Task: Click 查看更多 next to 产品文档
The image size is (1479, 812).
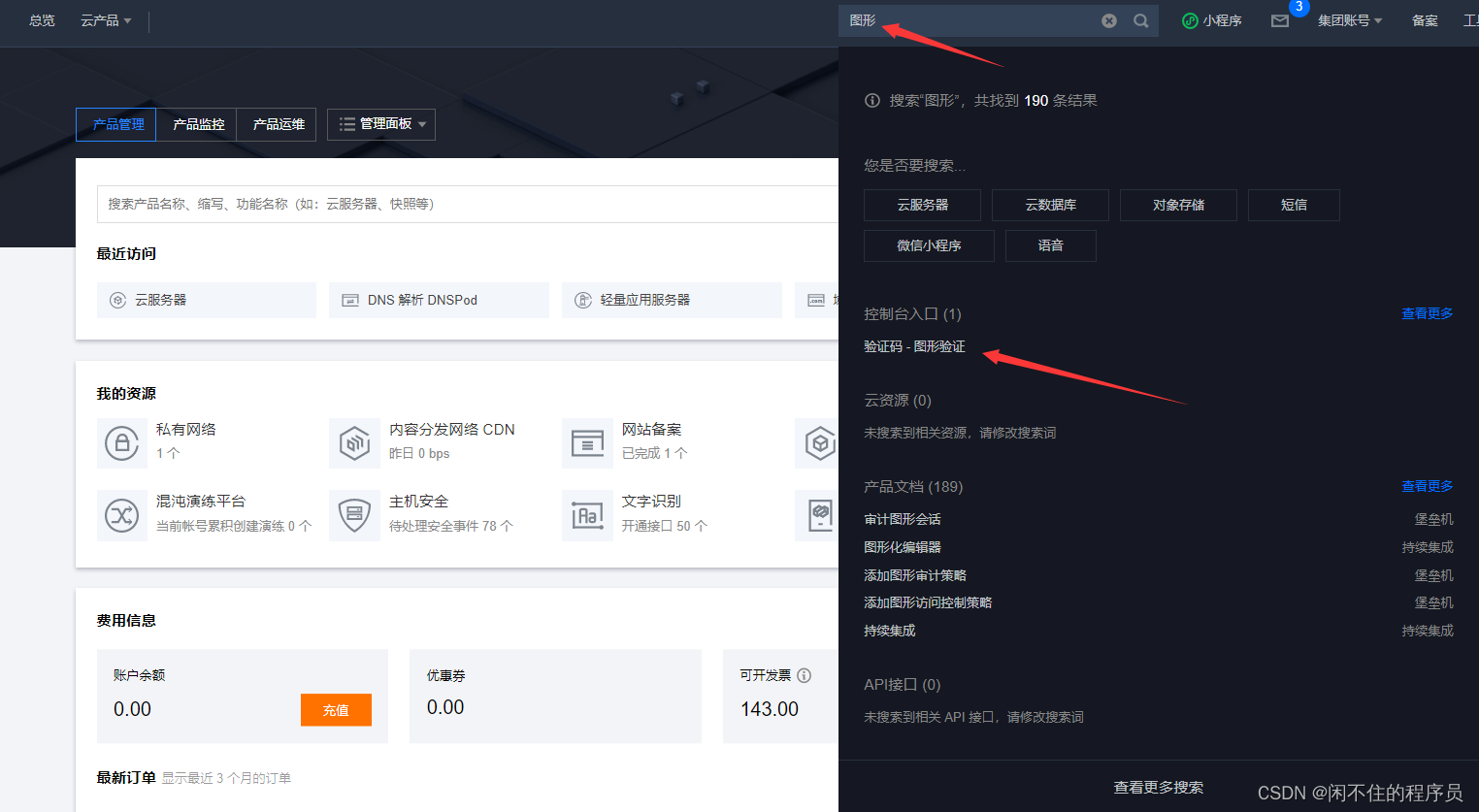Action: [1427, 486]
